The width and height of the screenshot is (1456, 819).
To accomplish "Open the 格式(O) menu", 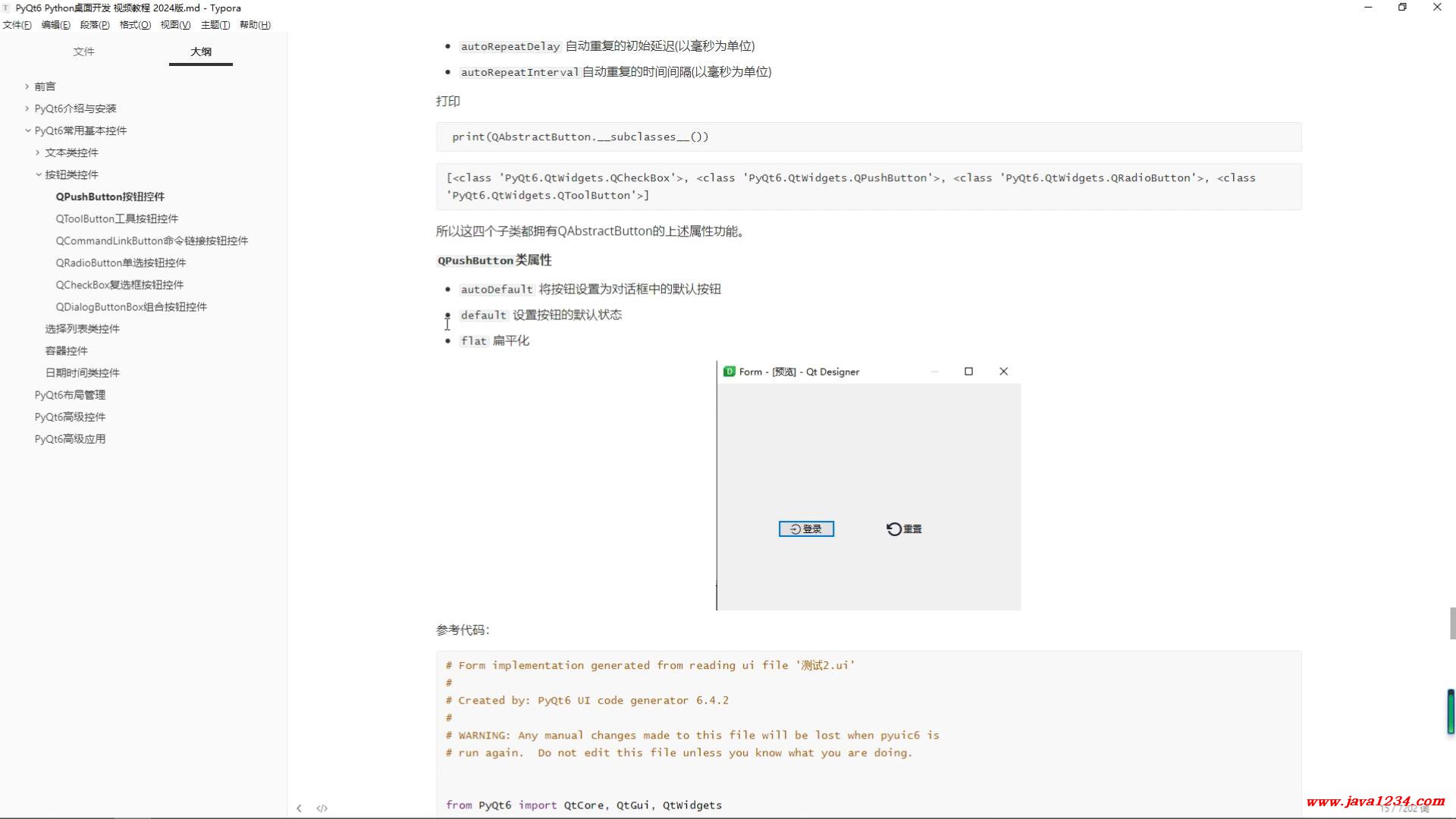I will pyautogui.click(x=135, y=25).
